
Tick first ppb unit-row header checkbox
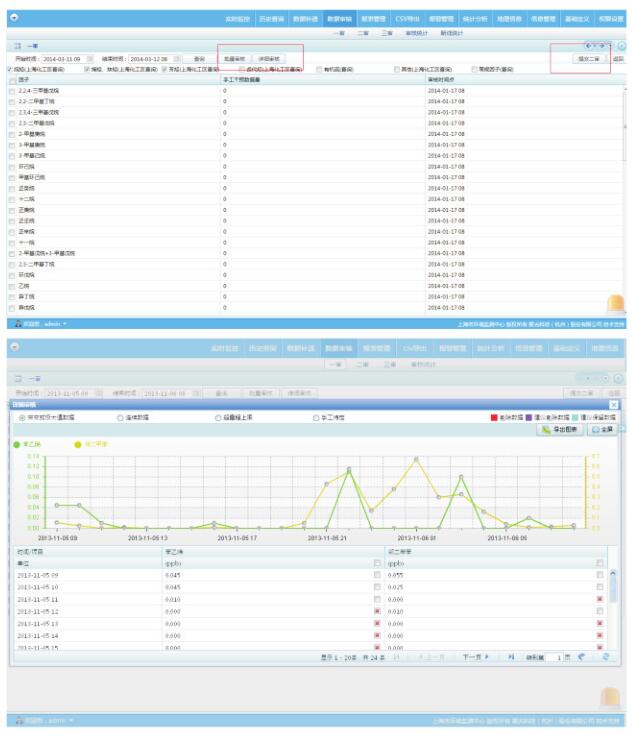click(377, 563)
